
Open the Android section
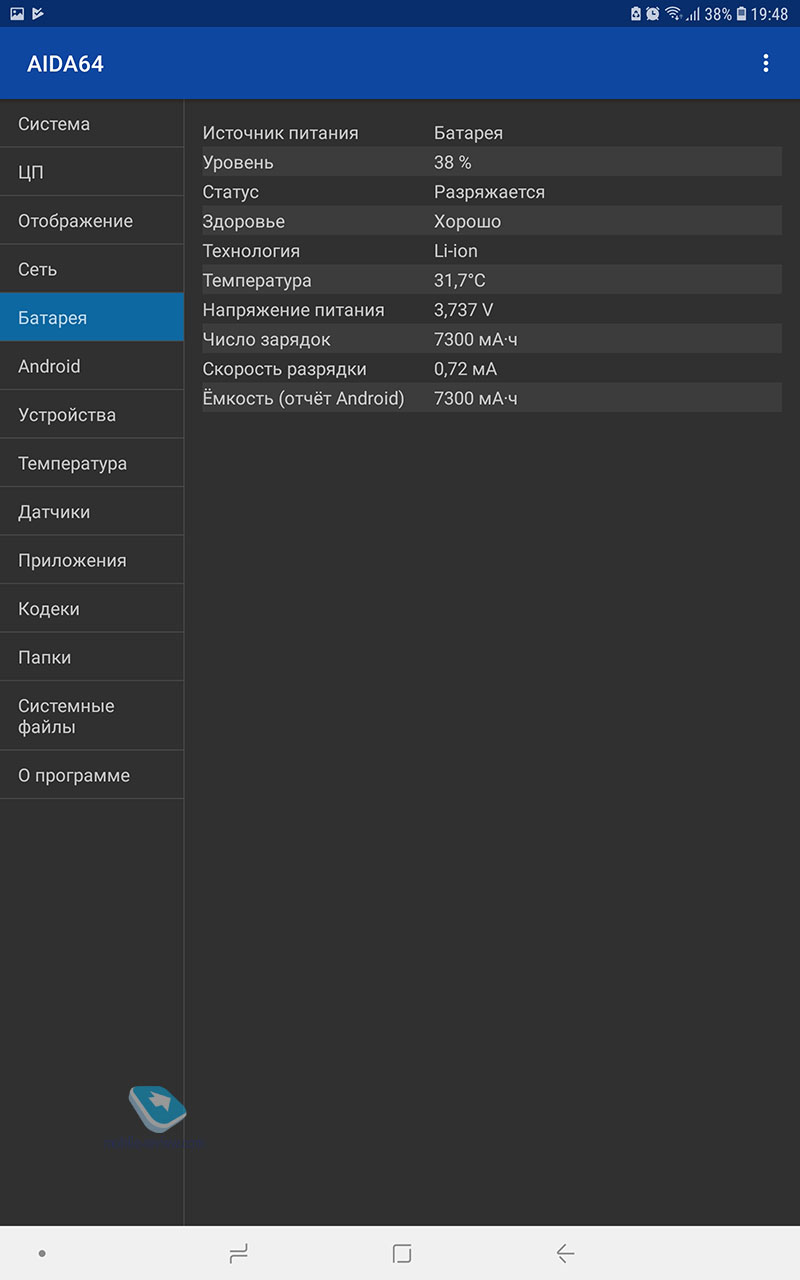click(92, 366)
